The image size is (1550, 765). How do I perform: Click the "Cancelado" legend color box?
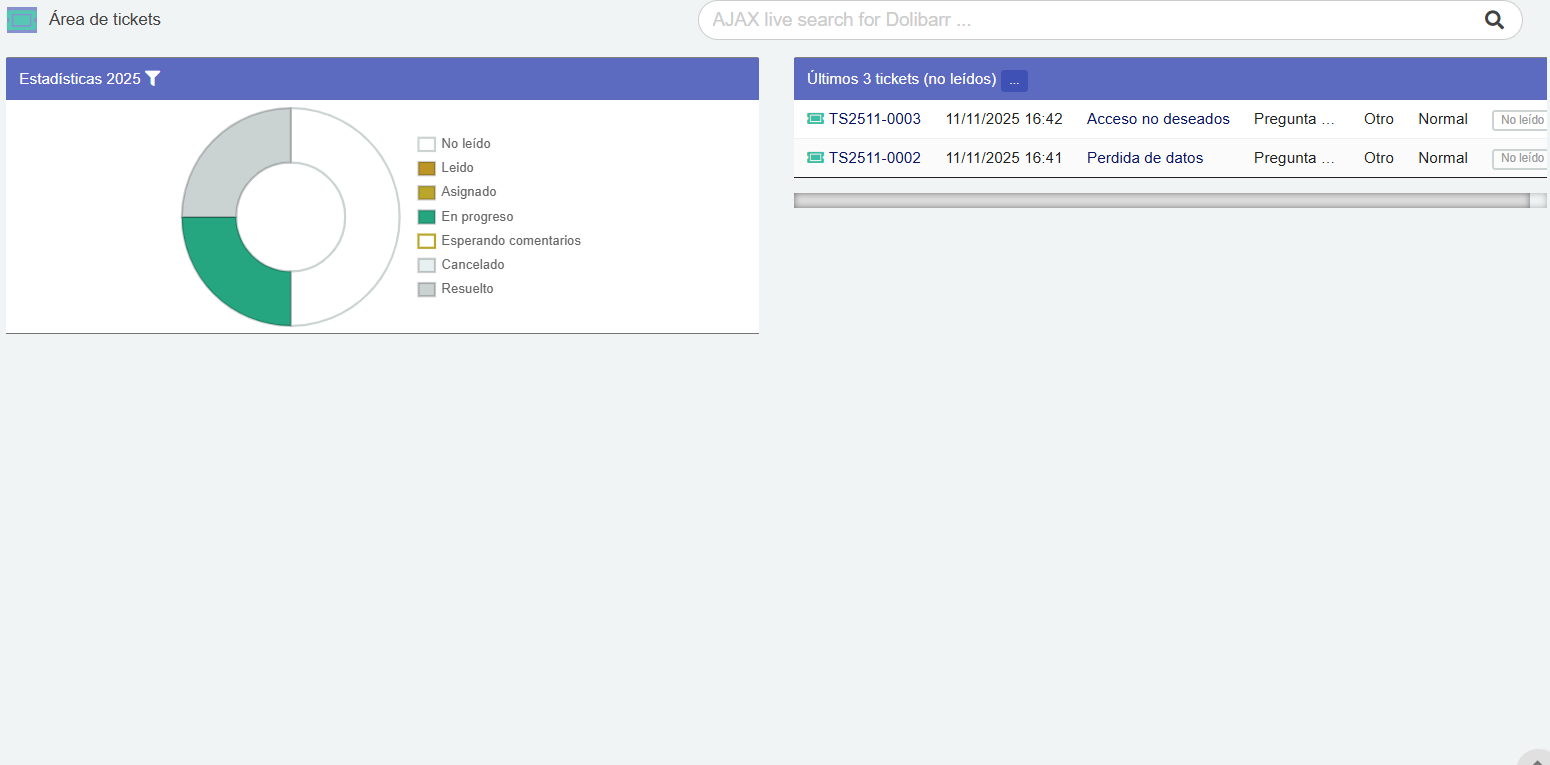[426, 265]
